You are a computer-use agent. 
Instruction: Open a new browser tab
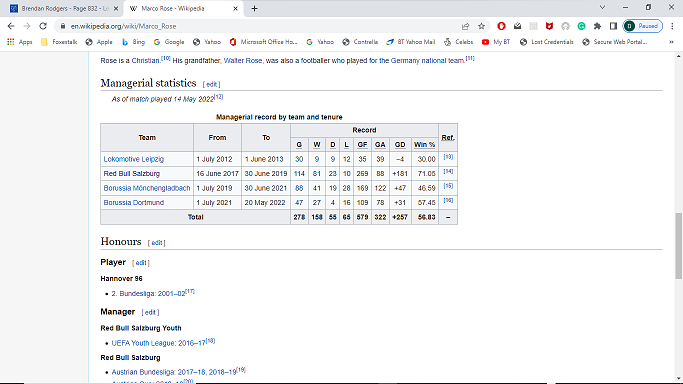(x=254, y=8)
